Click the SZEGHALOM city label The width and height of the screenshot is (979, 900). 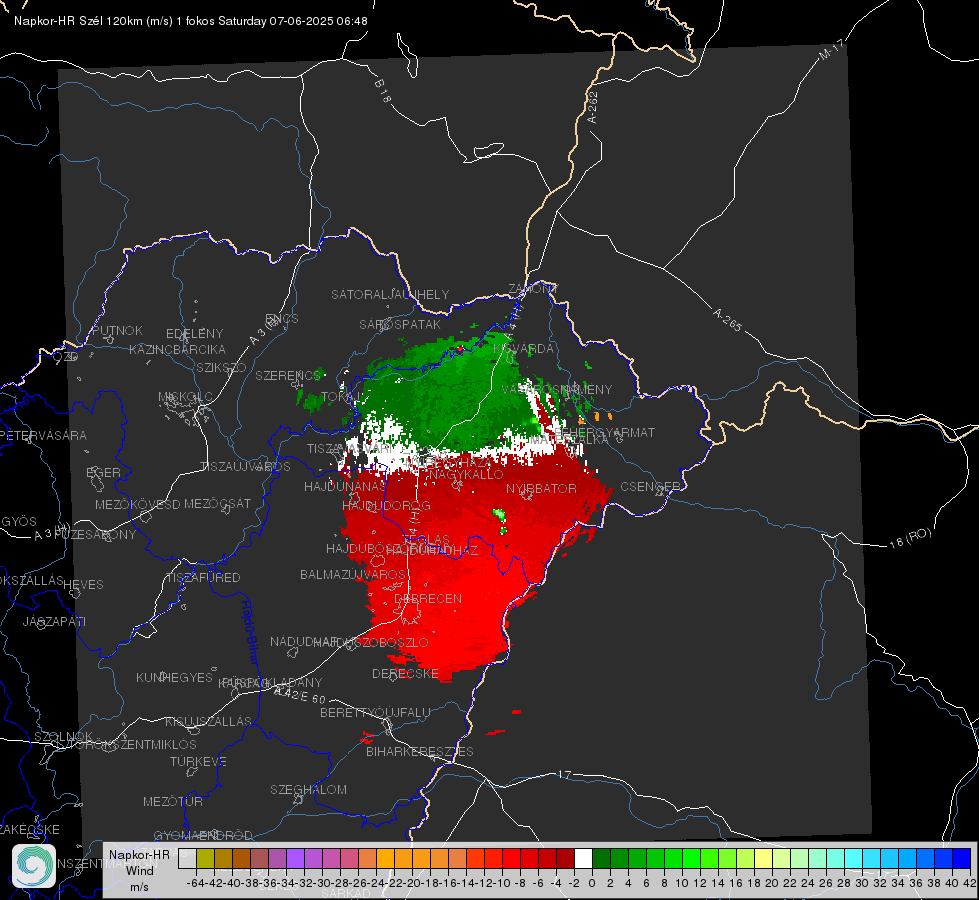pos(308,789)
